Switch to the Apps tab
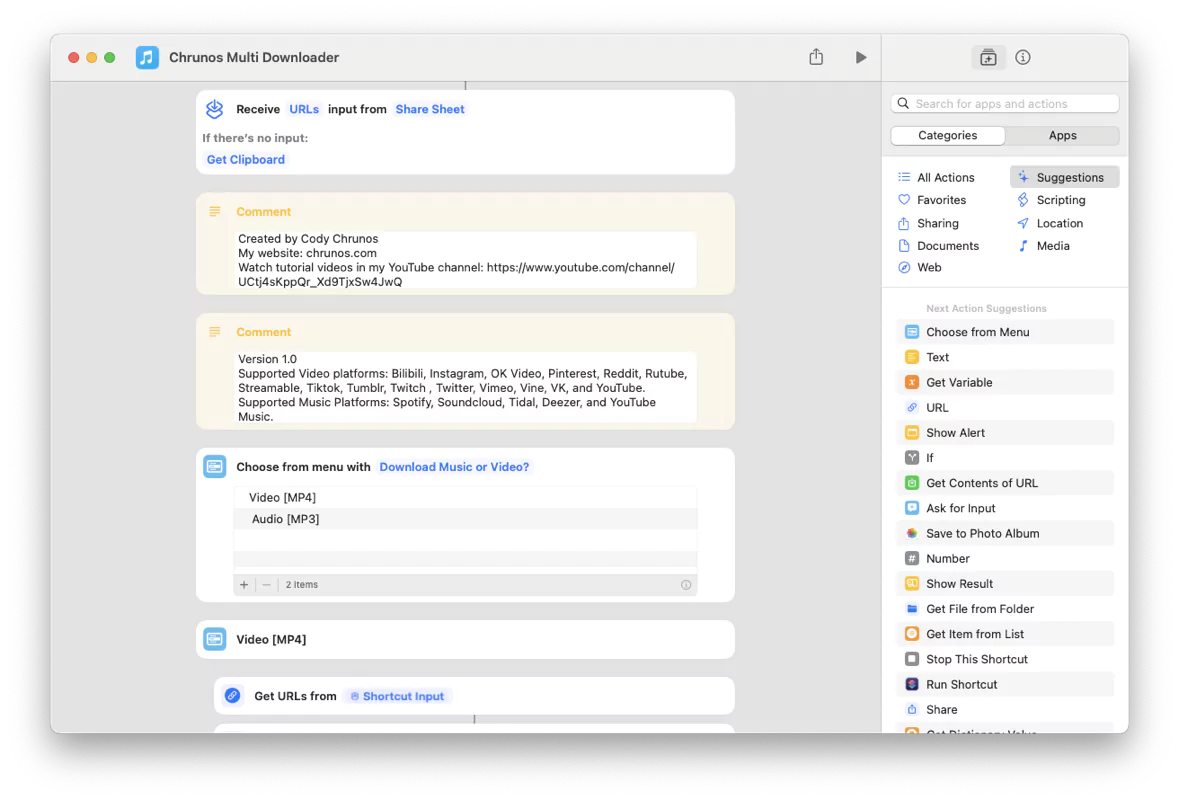 tap(1062, 136)
